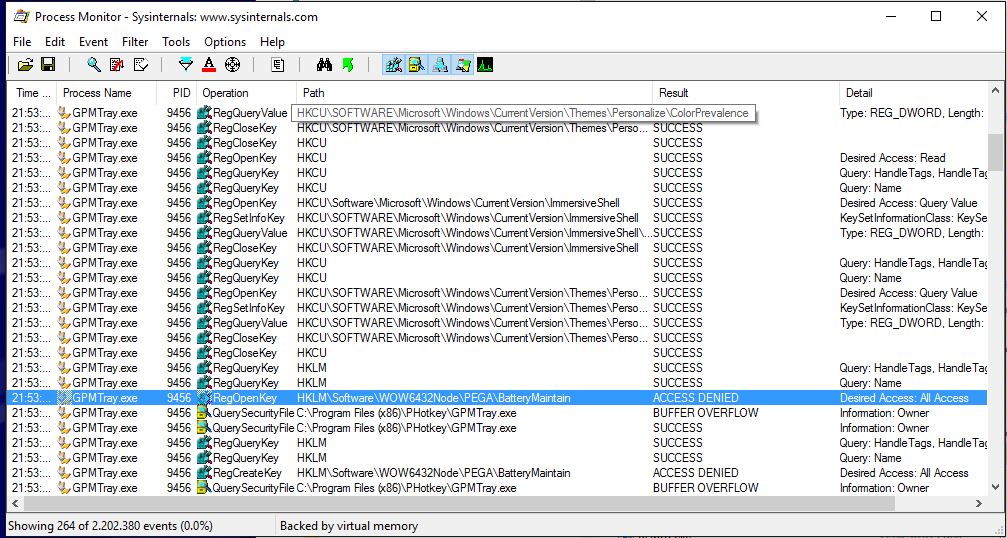
Task: Open the Filter menu
Action: pos(135,42)
